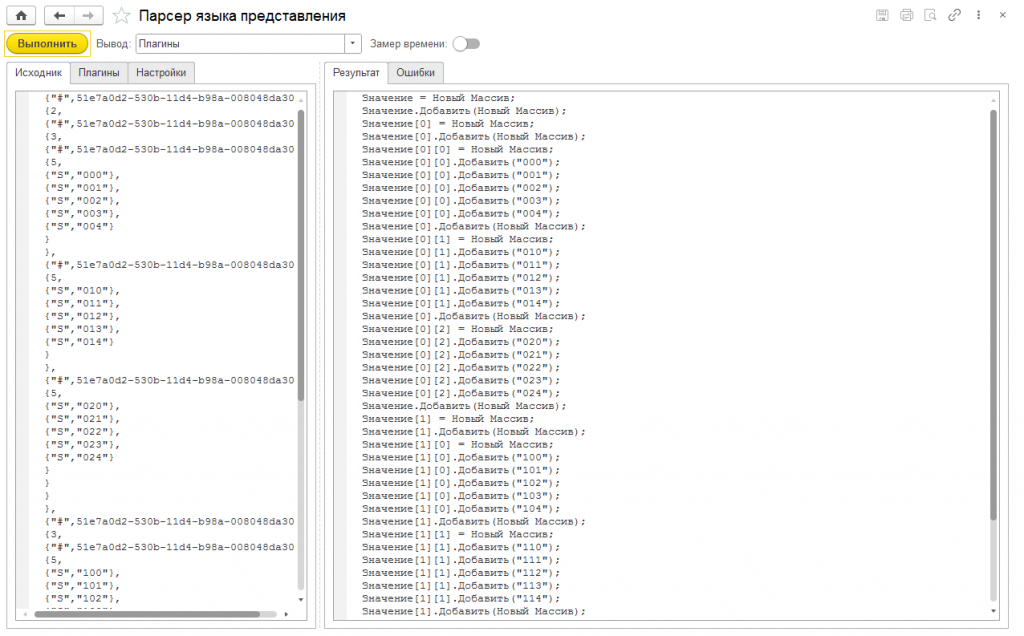Add form to favorites star
Screen dimensions: 1024x636
(121, 16)
